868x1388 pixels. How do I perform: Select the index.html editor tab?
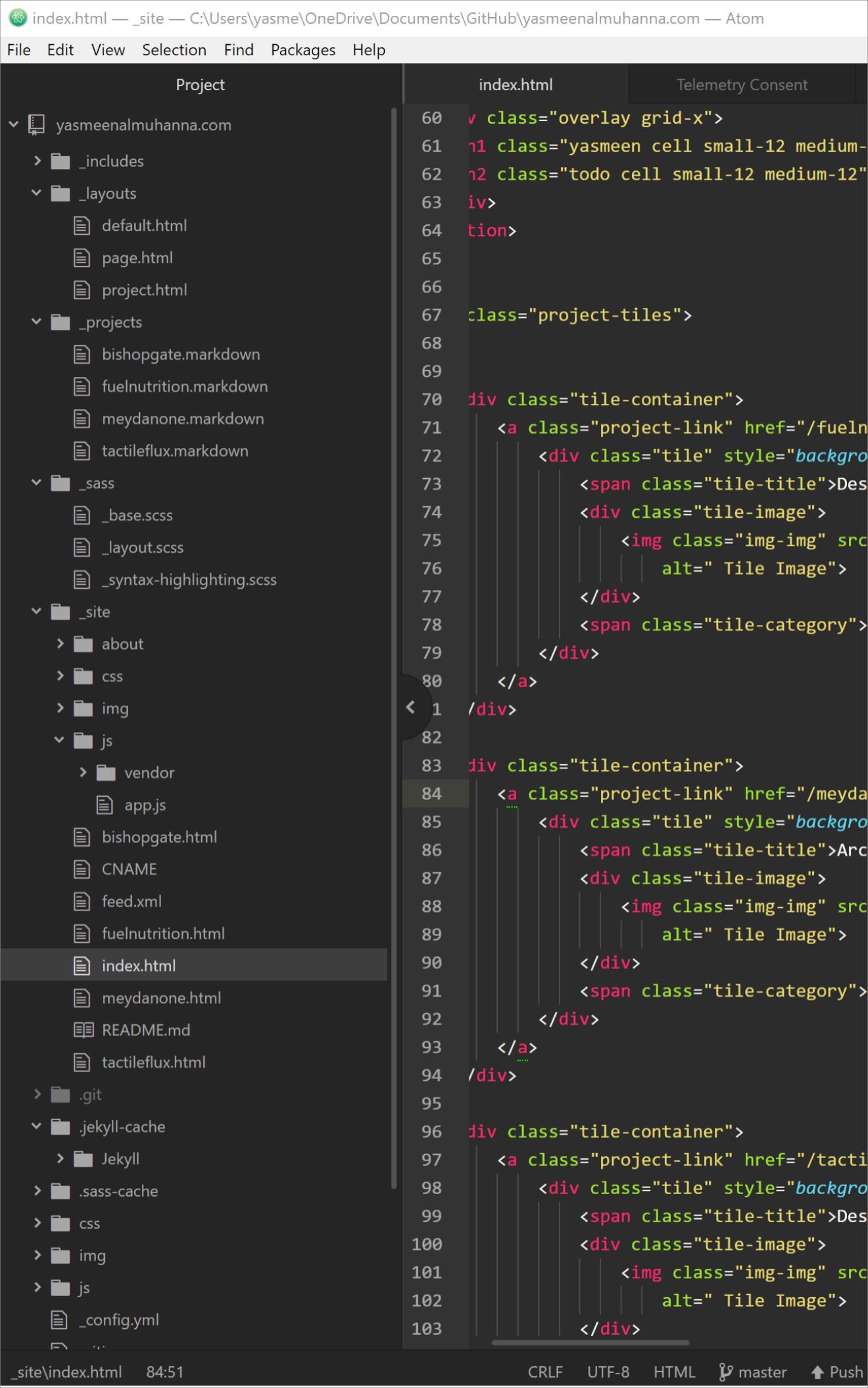point(516,85)
